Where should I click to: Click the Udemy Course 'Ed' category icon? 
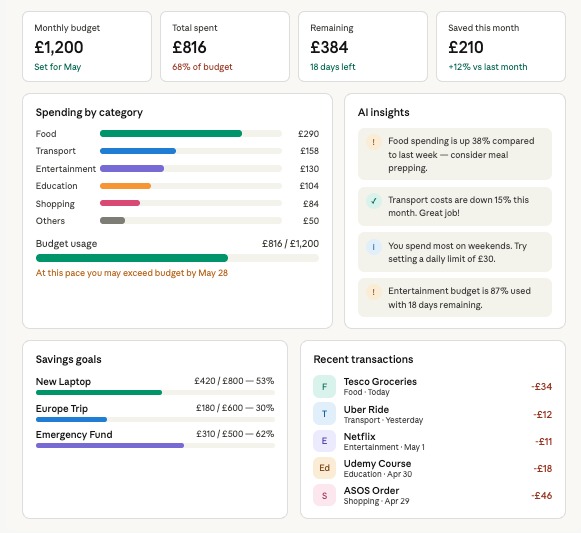coord(324,468)
